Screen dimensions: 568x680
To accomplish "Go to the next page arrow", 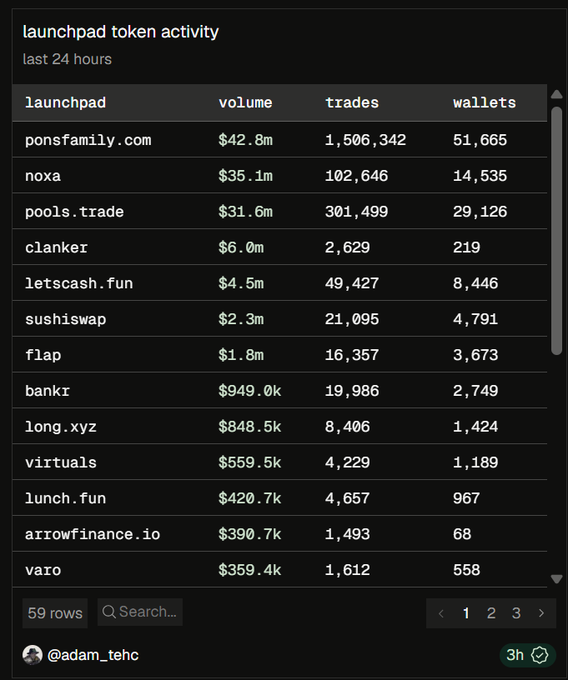I will pyautogui.click(x=541, y=613).
